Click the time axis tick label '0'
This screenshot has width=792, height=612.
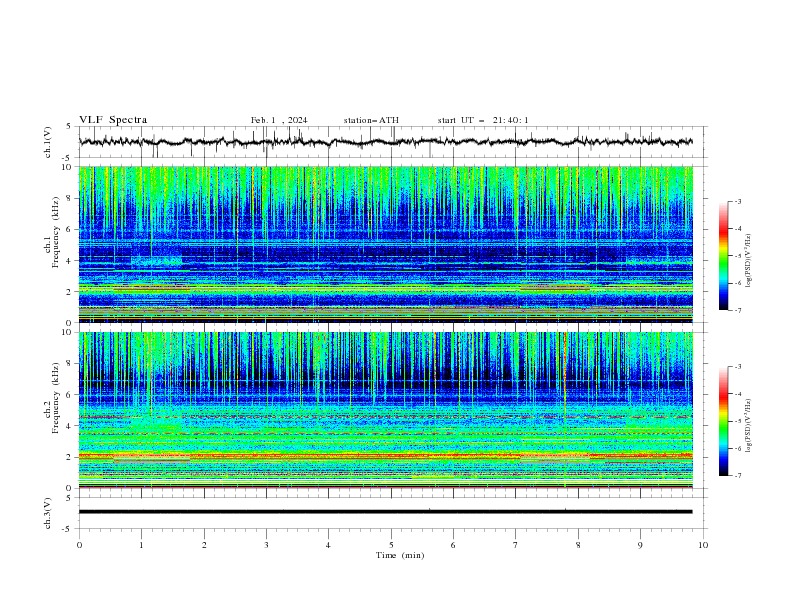(79, 545)
